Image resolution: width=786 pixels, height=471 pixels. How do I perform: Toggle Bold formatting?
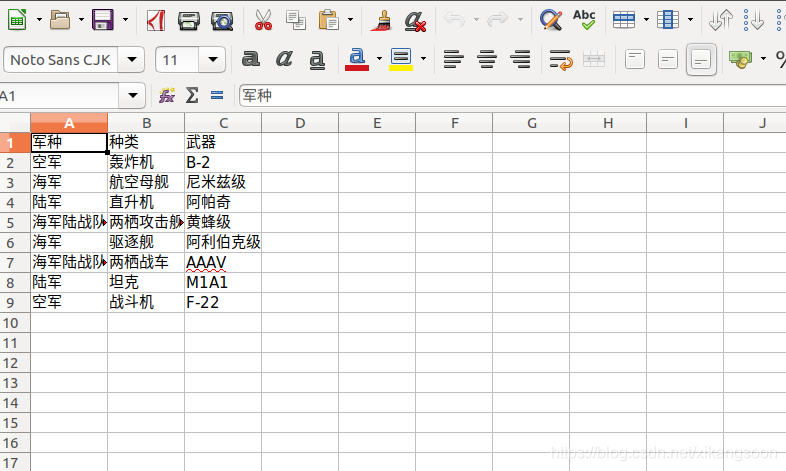pyautogui.click(x=250, y=59)
